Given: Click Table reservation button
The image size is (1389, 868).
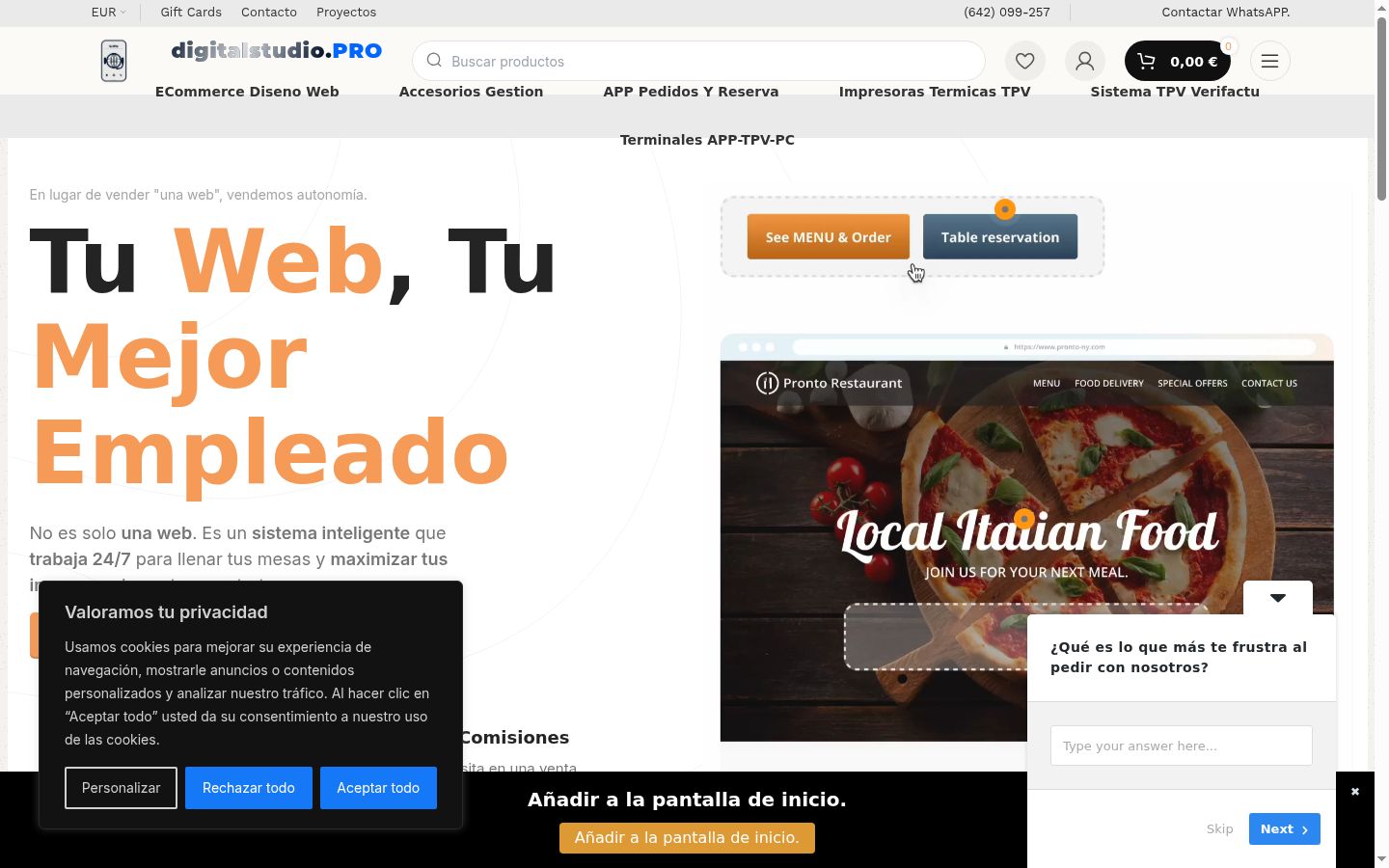Looking at the screenshot, I should (1000, 237).
